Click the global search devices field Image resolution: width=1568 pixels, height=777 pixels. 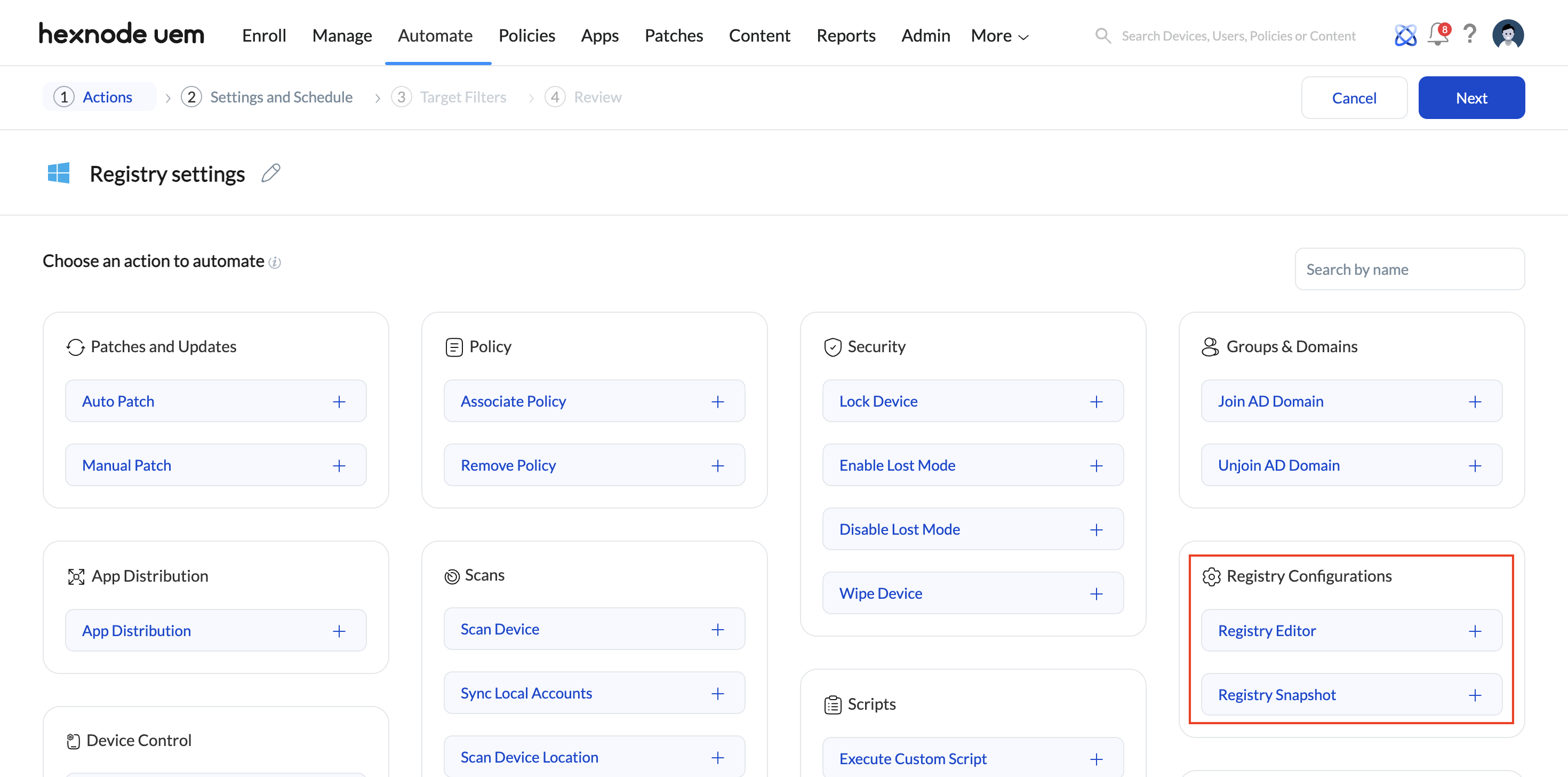coord(1237,36)
